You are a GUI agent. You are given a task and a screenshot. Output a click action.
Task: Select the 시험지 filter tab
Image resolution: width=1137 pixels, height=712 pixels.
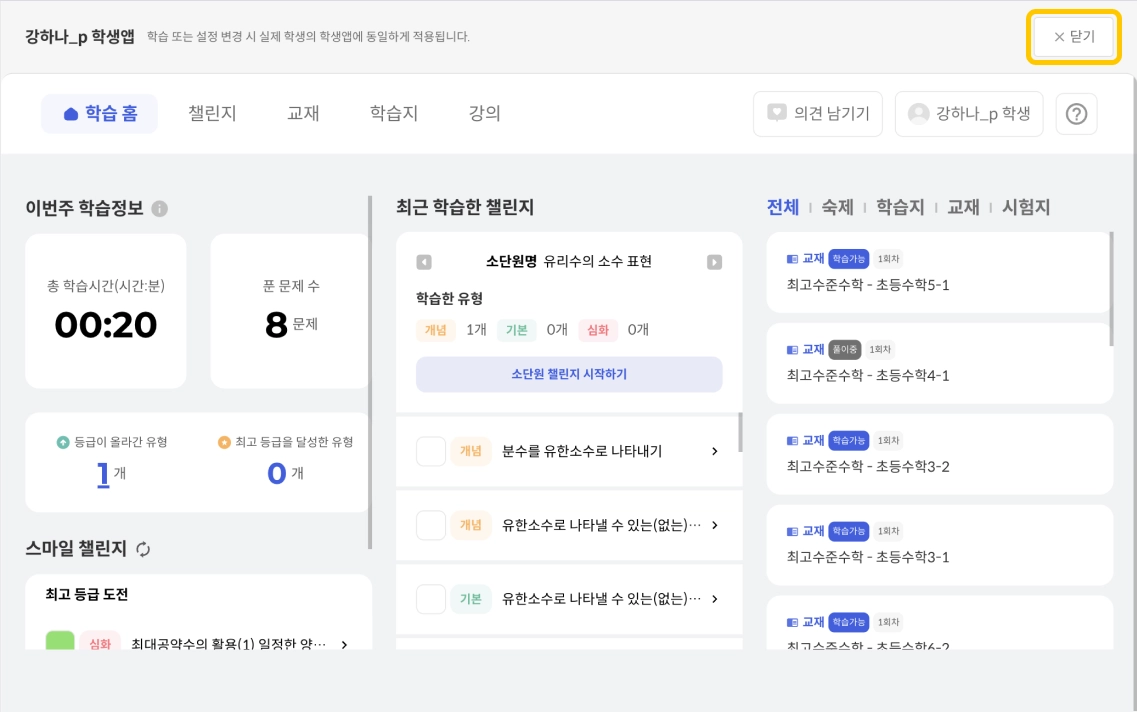click(1026, 207)
